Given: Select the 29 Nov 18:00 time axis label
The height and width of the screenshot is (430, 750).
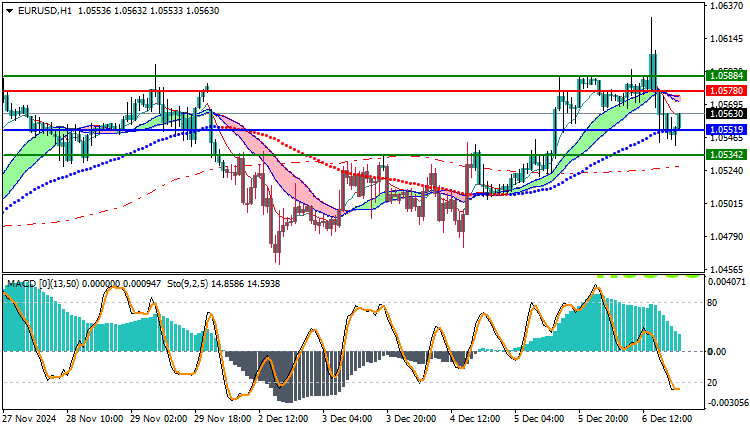Looking at the screenshot, I should click(x=223, y=419).
